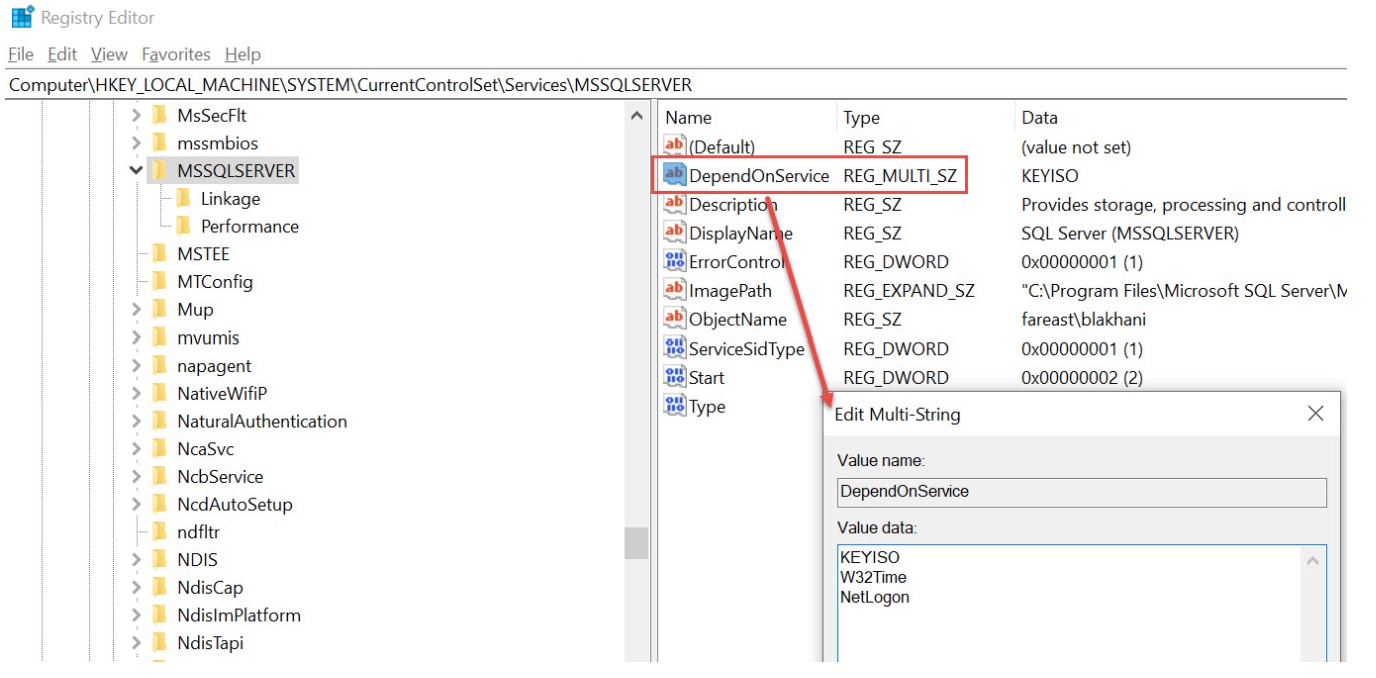Click the MsSecFlt folder icon

click(158, 115)
